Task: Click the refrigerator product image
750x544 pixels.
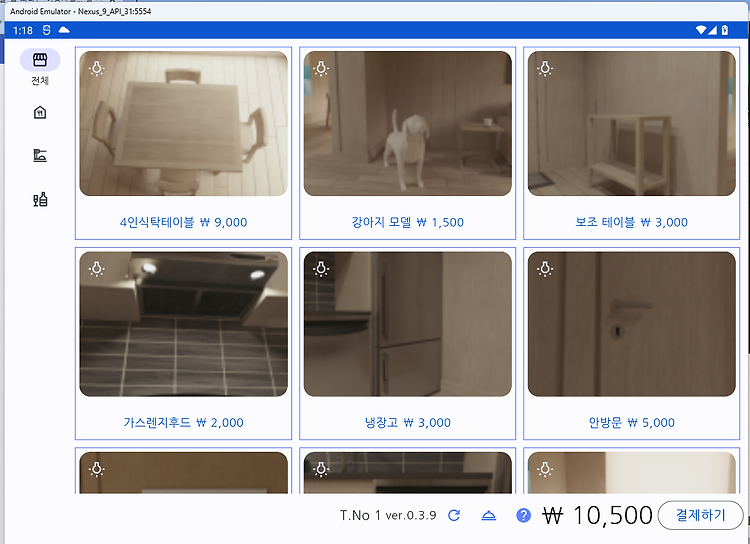Action: point(408,324)
